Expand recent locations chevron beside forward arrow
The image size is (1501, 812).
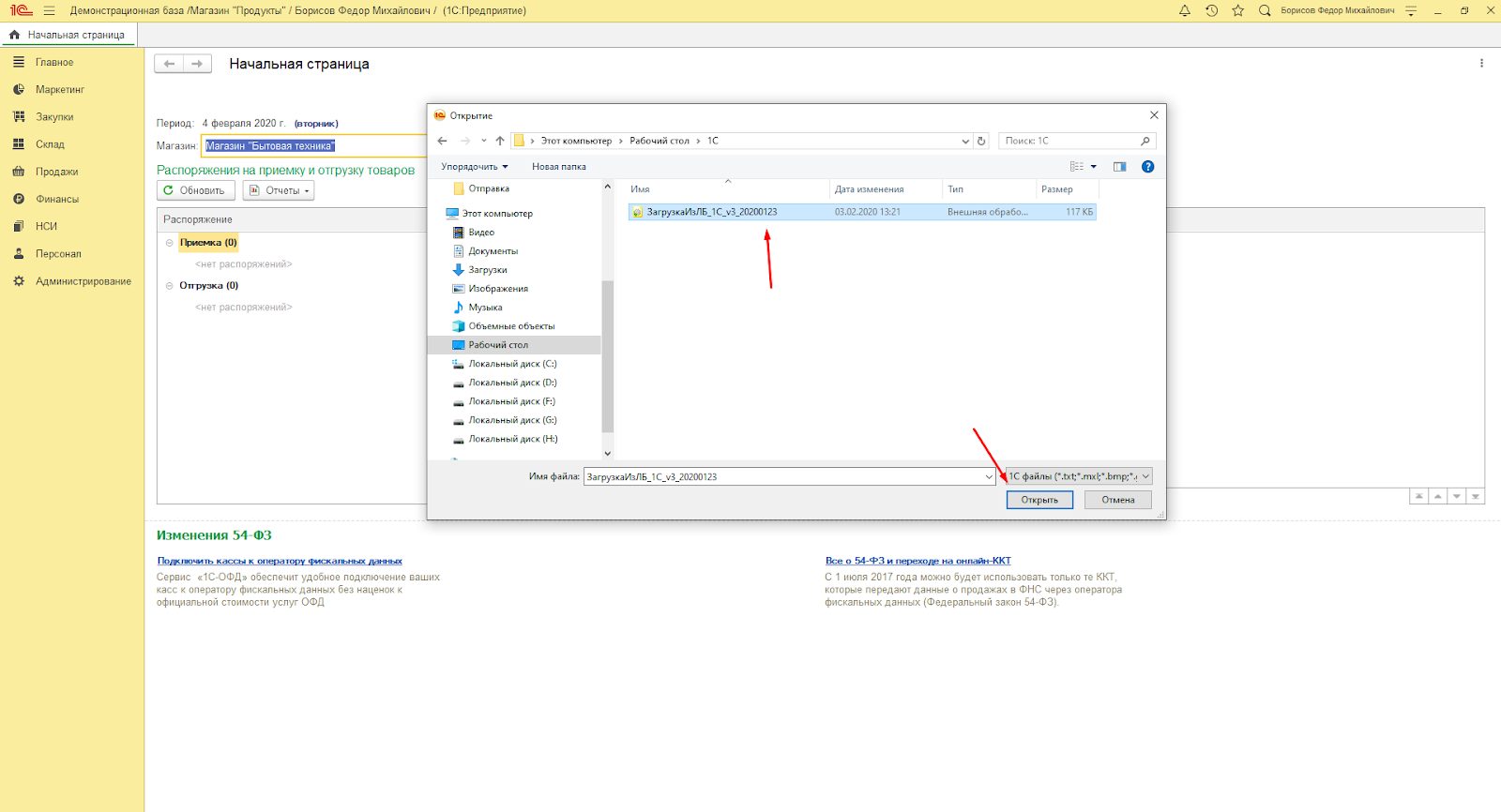pos(484,141)
